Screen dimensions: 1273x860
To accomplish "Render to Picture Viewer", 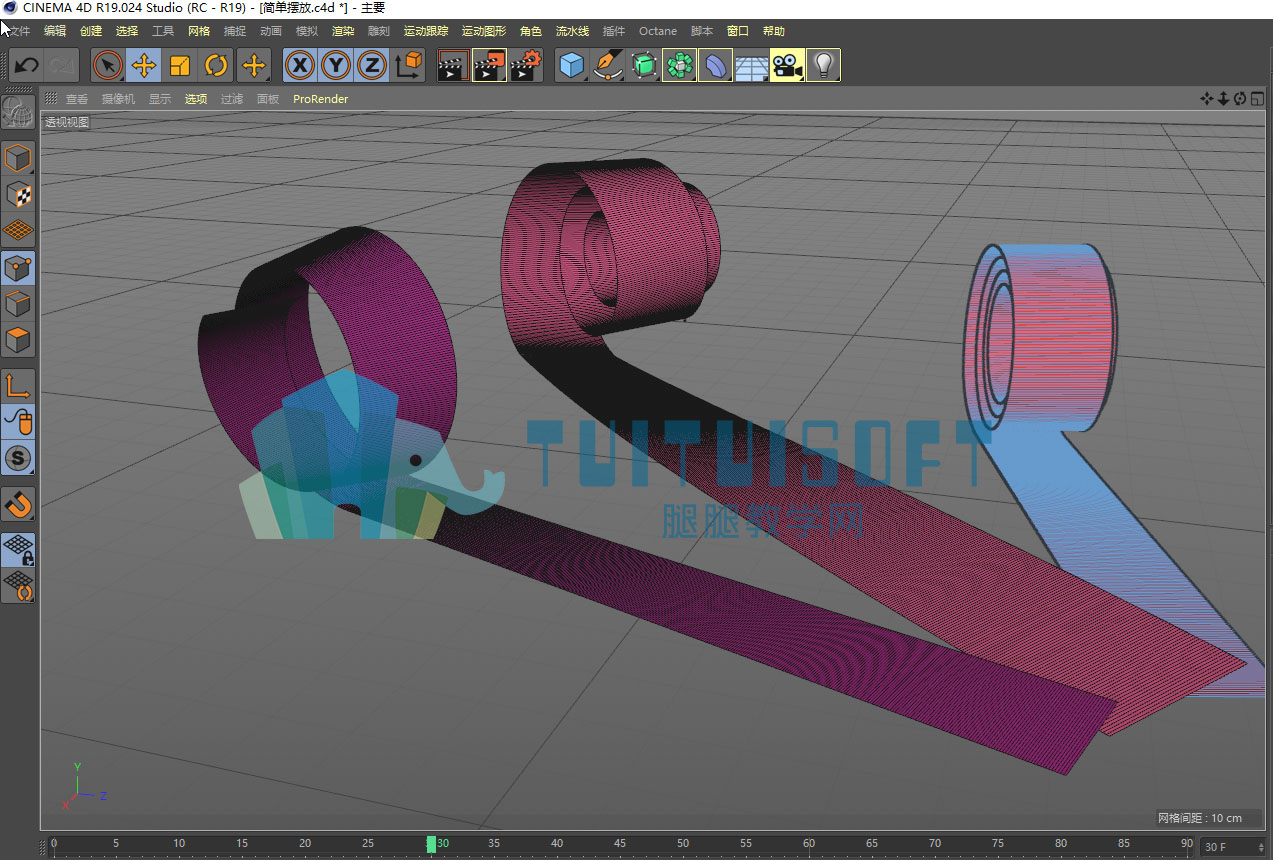I will coord(490,66).
